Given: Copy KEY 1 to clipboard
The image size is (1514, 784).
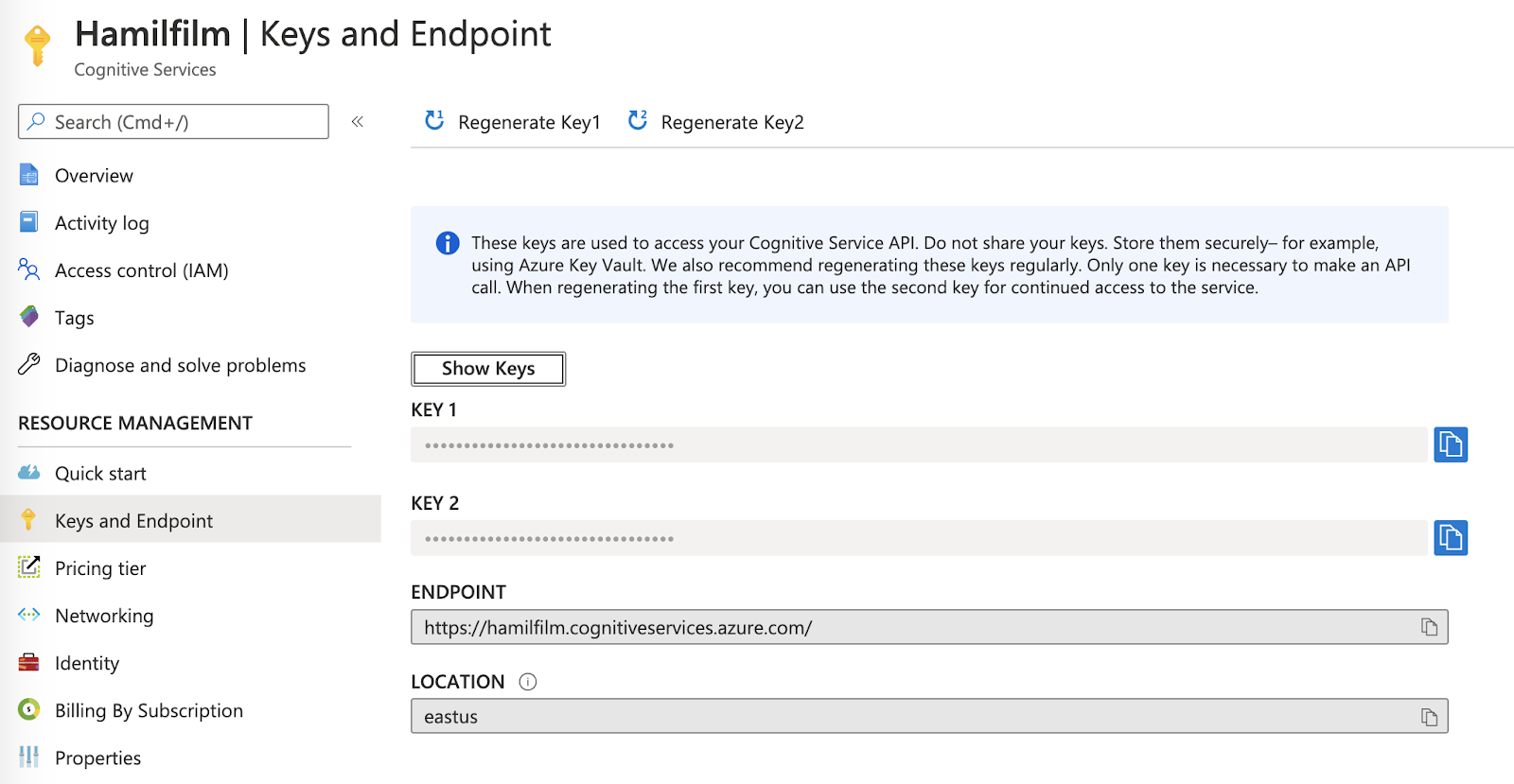Looking at the screenshot, I should coord(1451,444).
